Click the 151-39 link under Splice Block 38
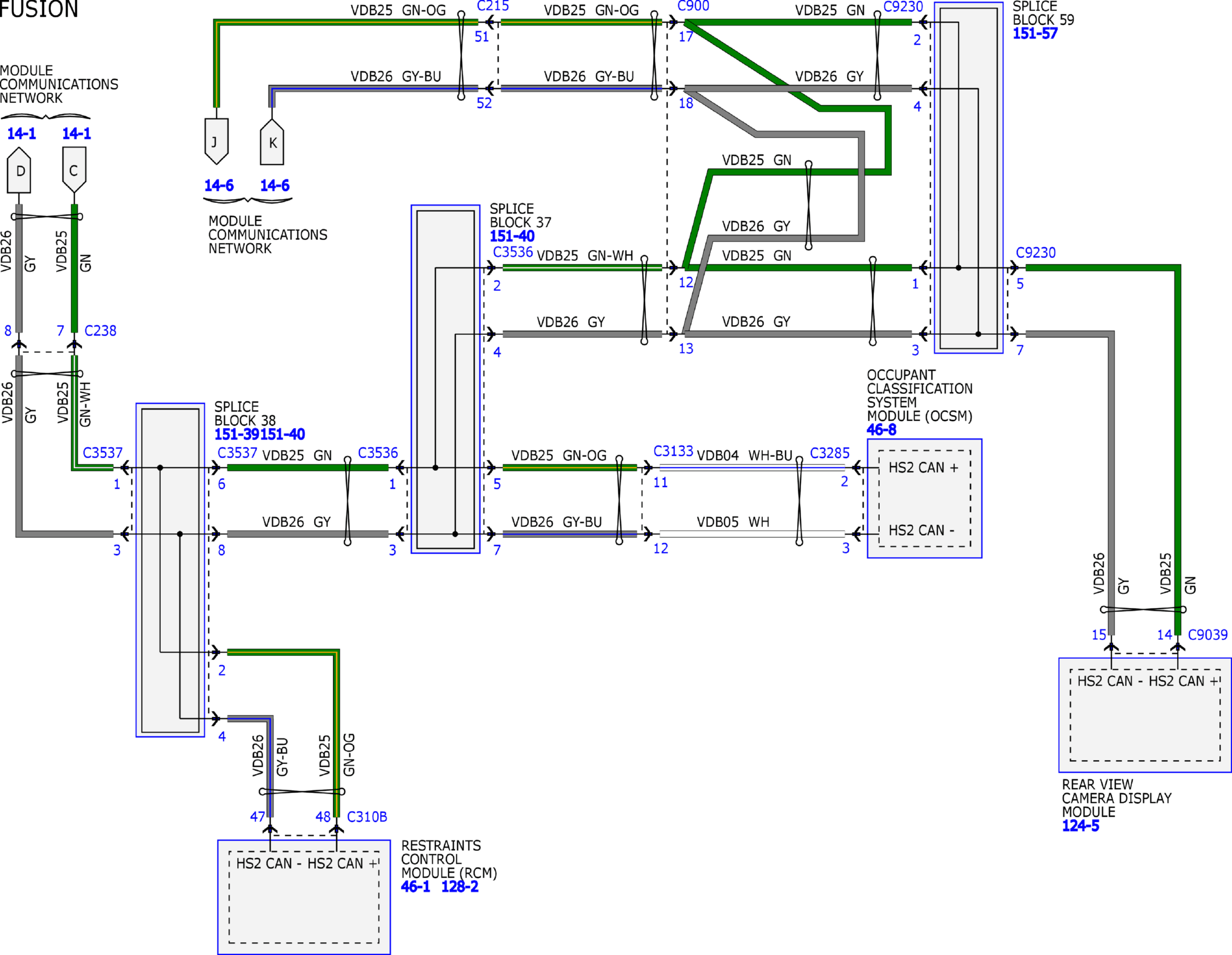1232x955 pixels. [237, 434]
